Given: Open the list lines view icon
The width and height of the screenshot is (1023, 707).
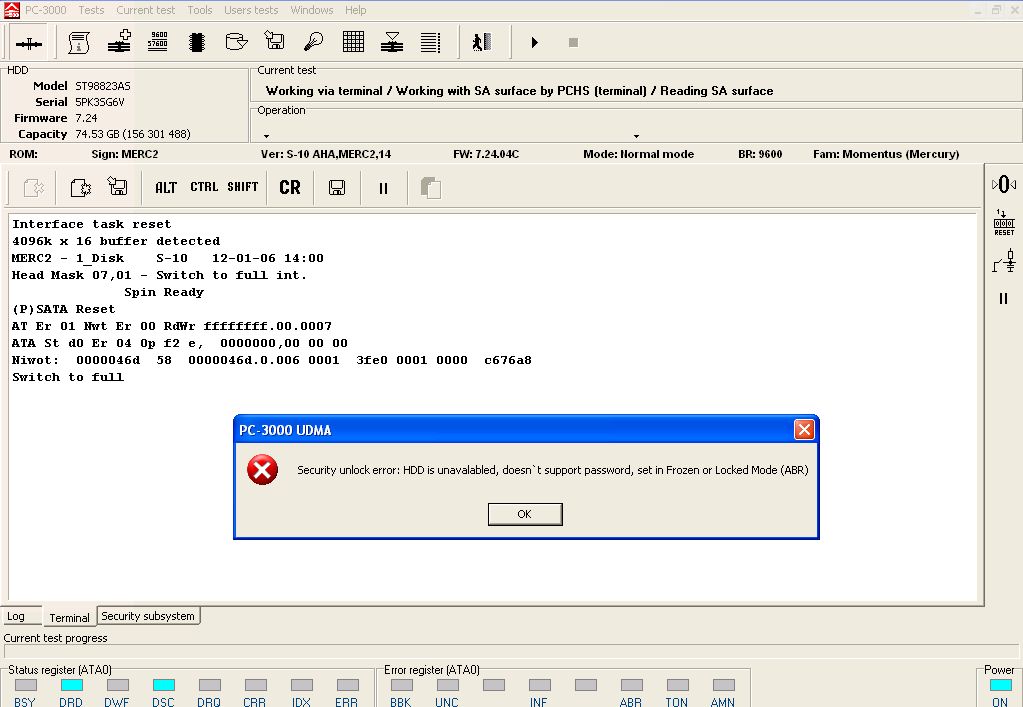Looking at the screenshot, I should tap(430, 42).
